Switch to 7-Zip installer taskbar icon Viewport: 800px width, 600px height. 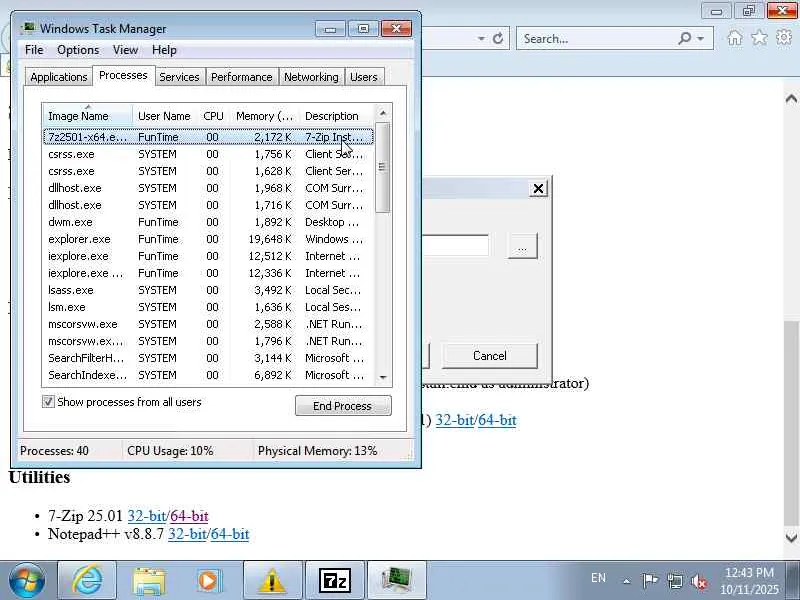click(x=335, y=580)
